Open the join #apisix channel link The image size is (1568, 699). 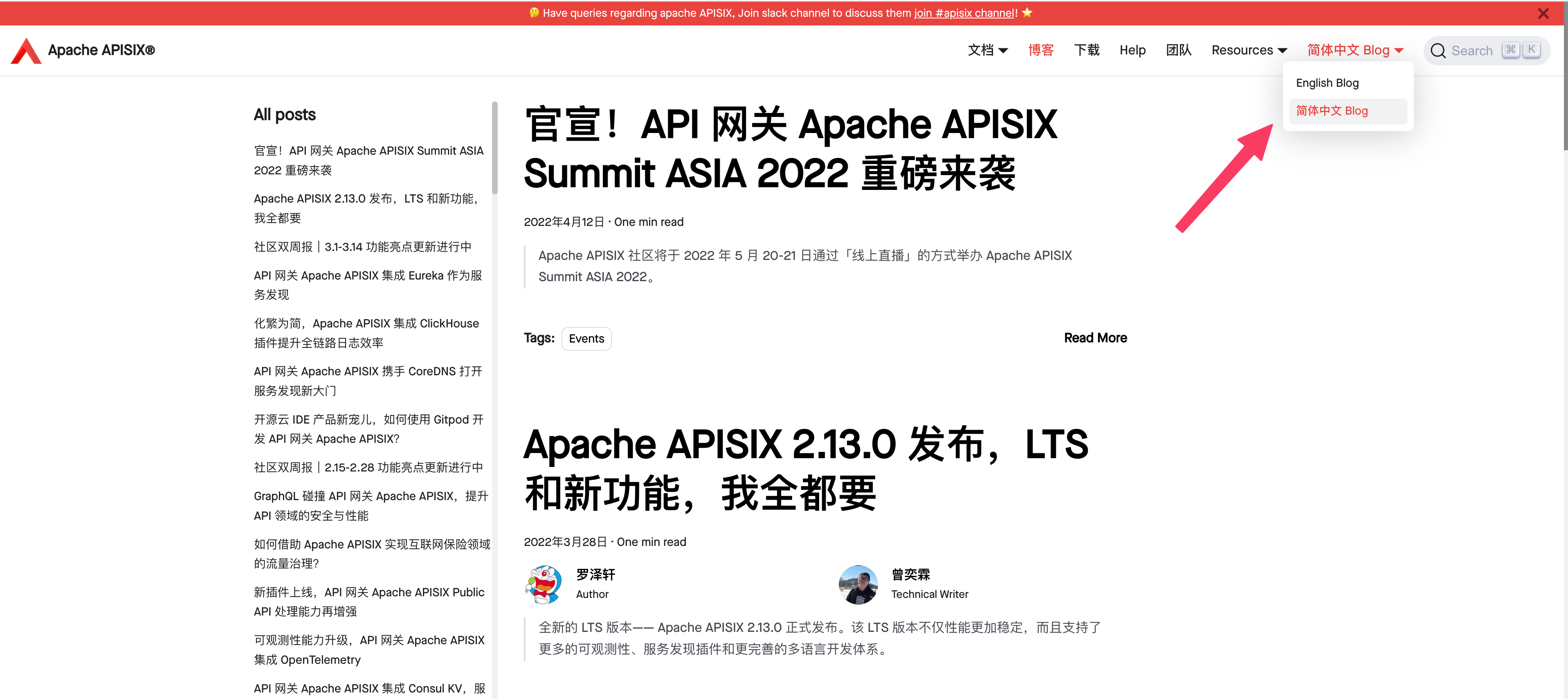pos(964,13)
